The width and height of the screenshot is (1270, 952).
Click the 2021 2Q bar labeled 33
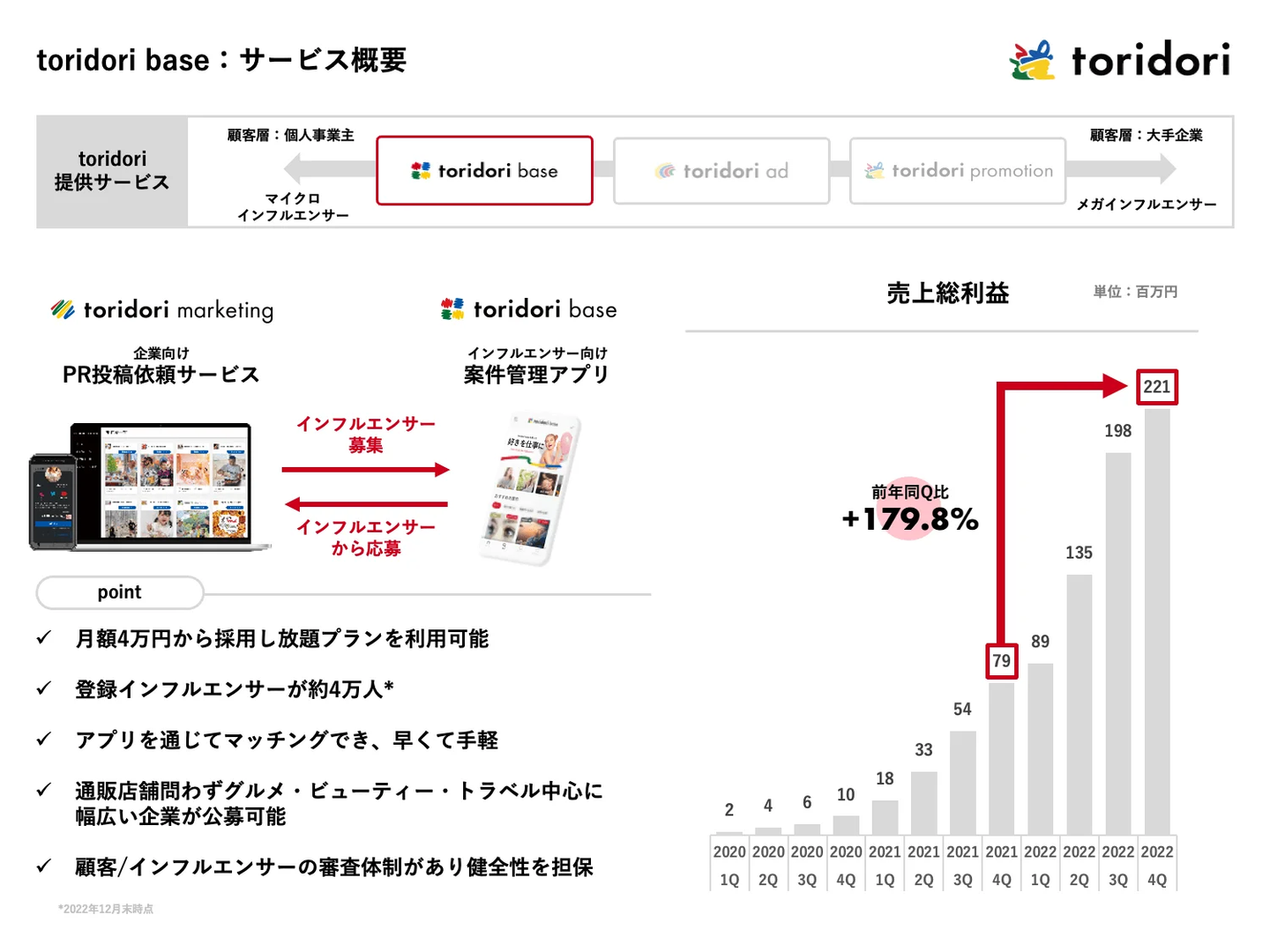pos(924,803)
